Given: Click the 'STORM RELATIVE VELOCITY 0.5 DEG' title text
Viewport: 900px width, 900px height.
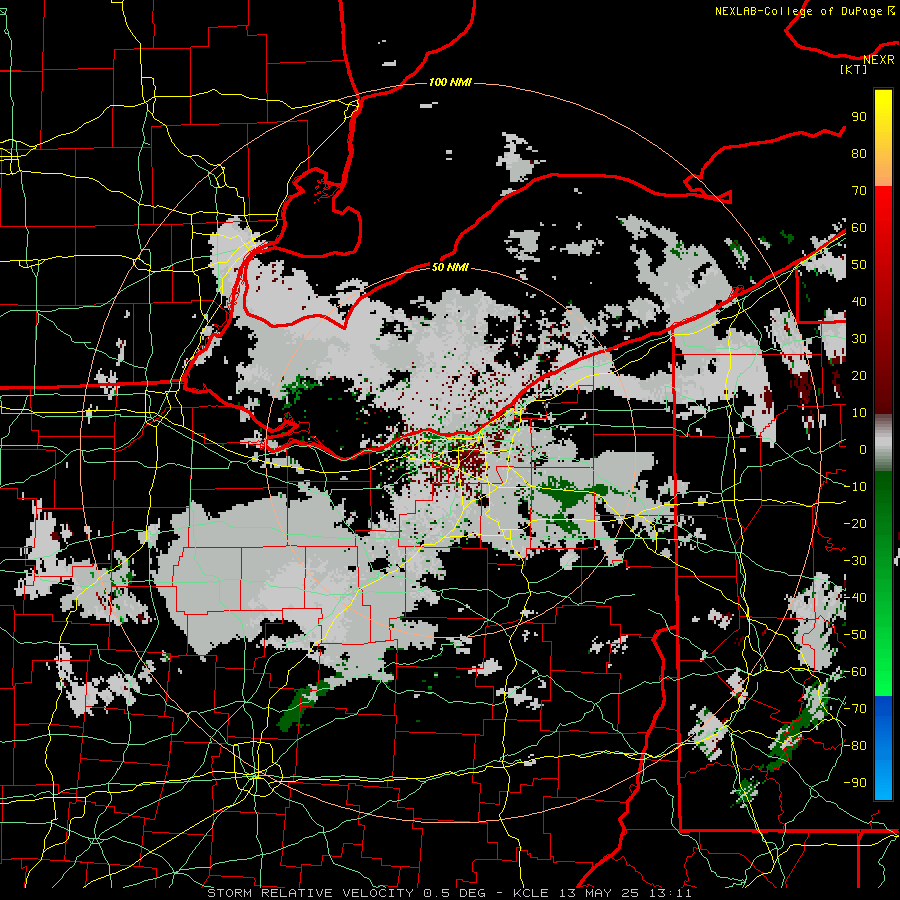Looking at the screenshot, I should tap(346, 893).
